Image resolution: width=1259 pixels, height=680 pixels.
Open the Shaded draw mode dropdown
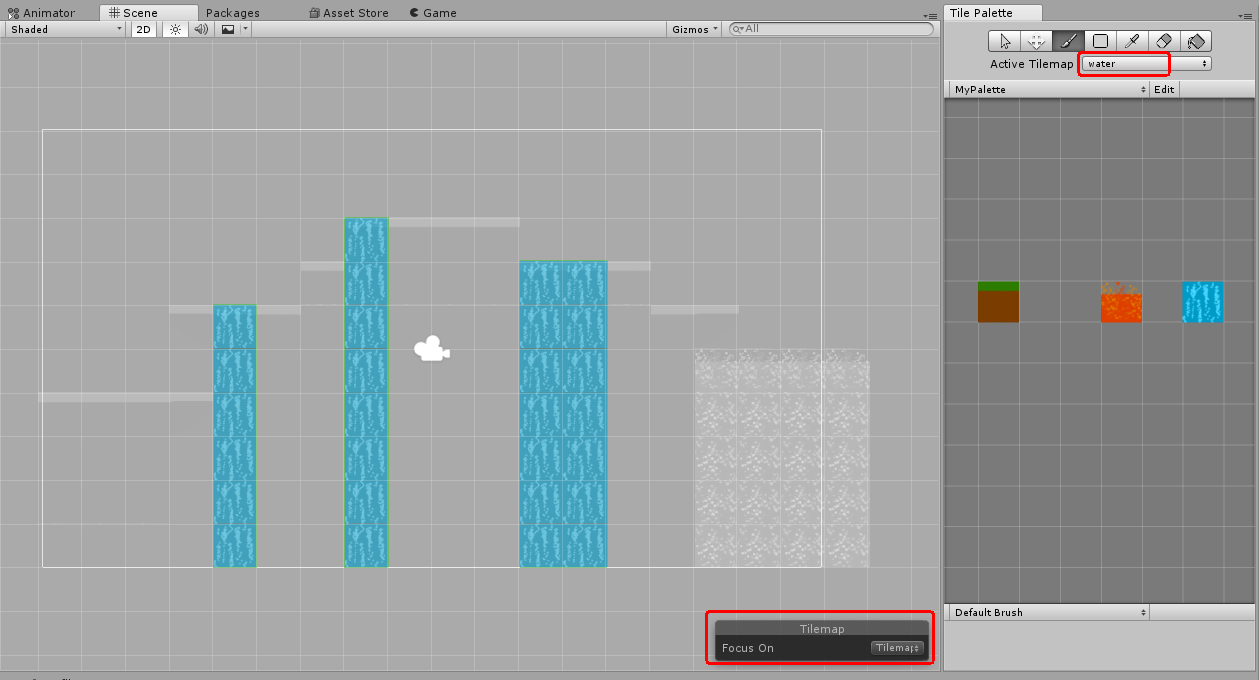click(x=65, y=29)
